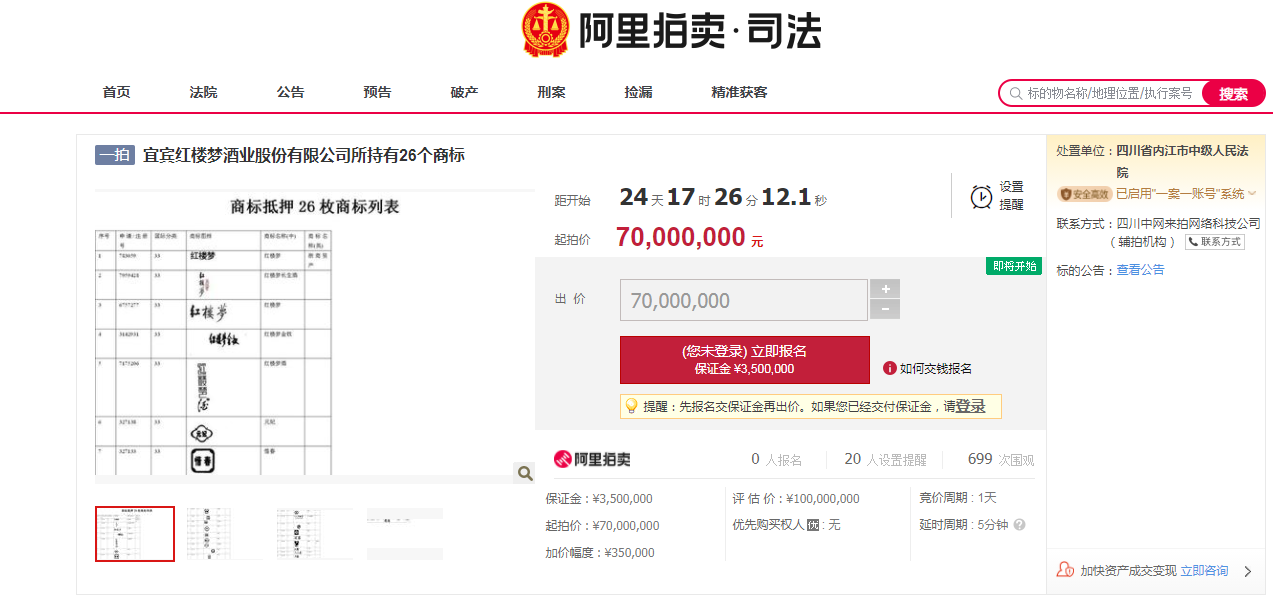Click the auction title 宜宾红楼梦酒业股份有限公司所持有26个商标
The height and width of the screenshot is (606, 1273).
pos(304,155)
